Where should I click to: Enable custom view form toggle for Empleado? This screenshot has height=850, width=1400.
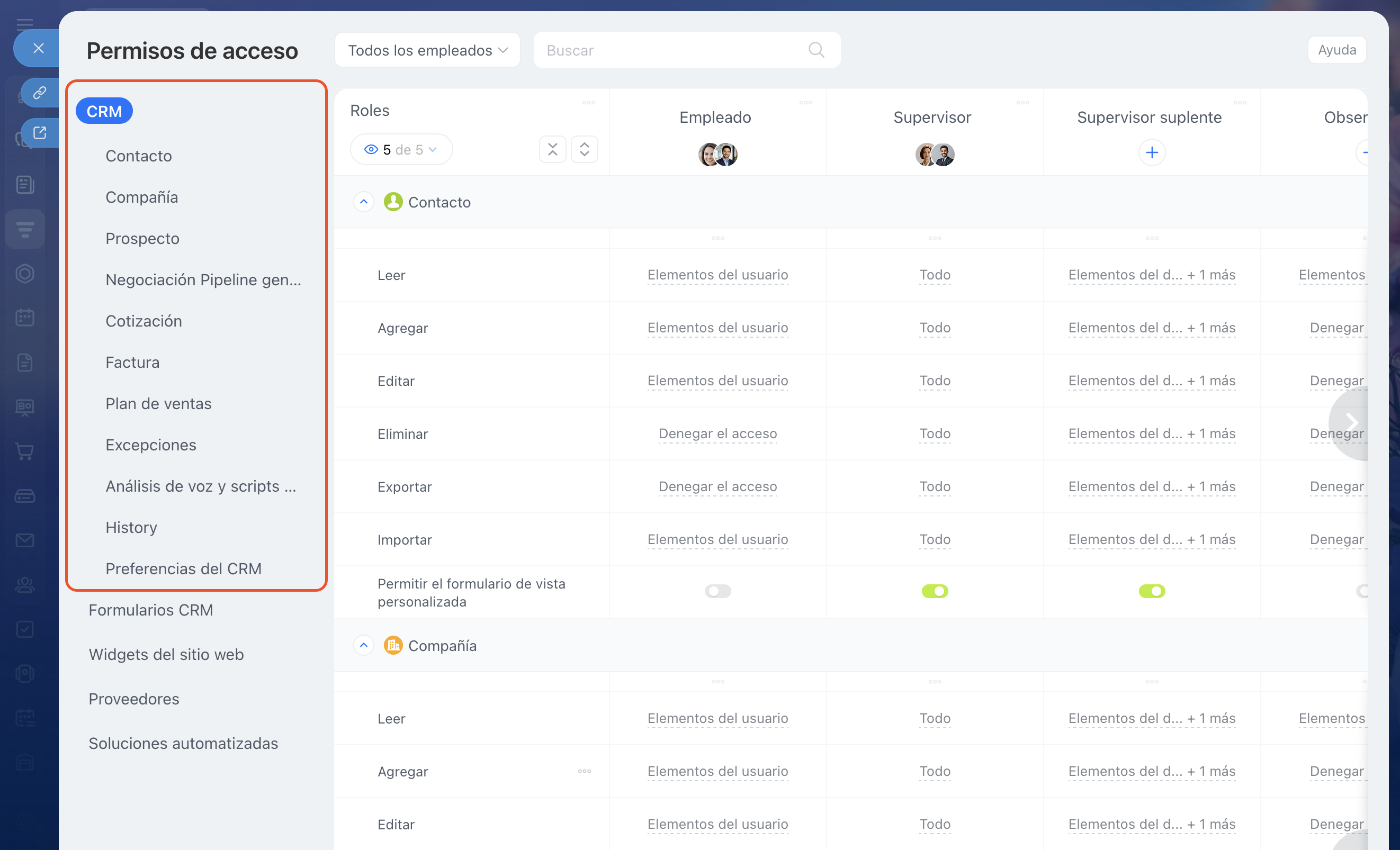(x=717, y=592)
